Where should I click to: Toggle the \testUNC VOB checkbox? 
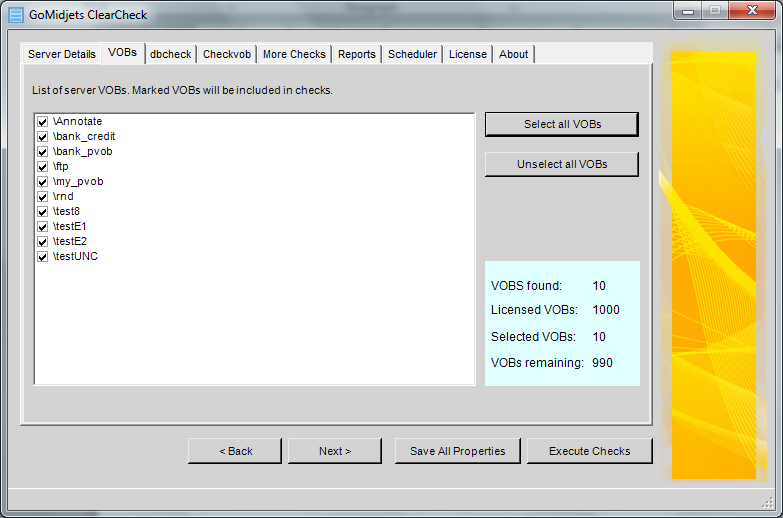pyautogui.click(x=43, y=257)
